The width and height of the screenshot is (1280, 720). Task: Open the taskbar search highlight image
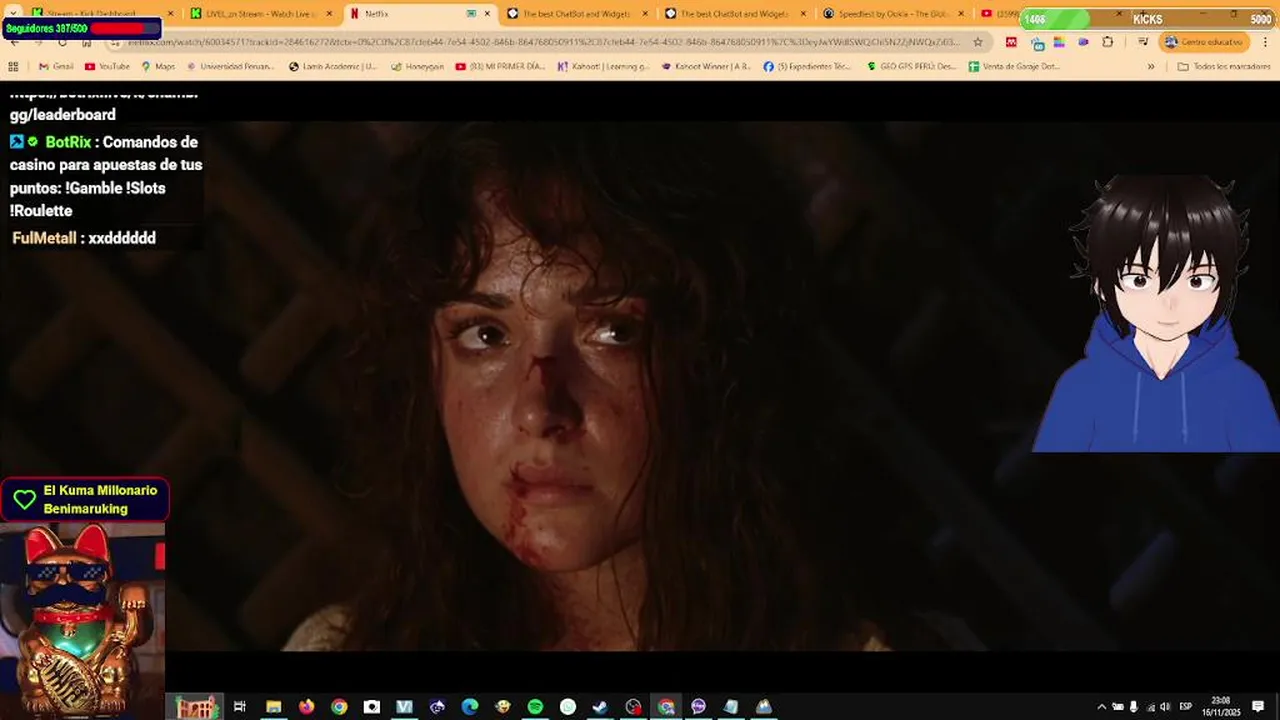[197, 707]
